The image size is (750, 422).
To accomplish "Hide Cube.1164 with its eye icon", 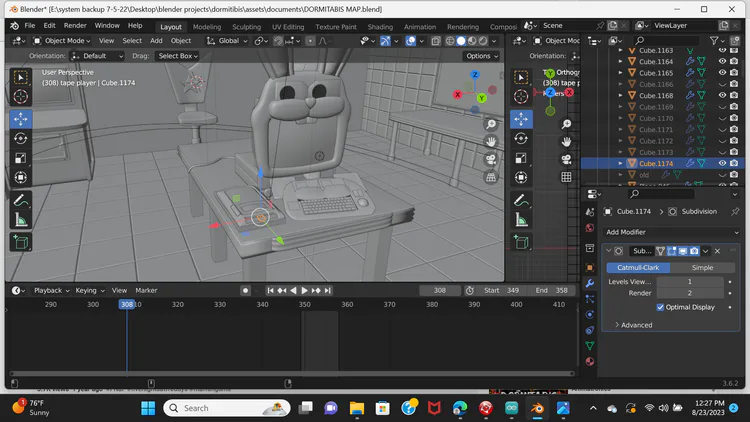I will pos(723,61).
